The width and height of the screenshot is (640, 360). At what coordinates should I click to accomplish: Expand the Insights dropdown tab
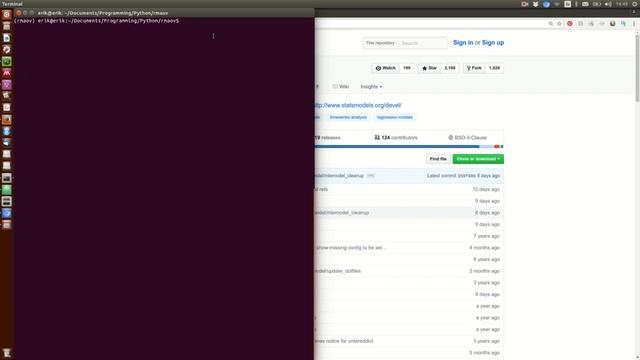(x=371, y=87)
